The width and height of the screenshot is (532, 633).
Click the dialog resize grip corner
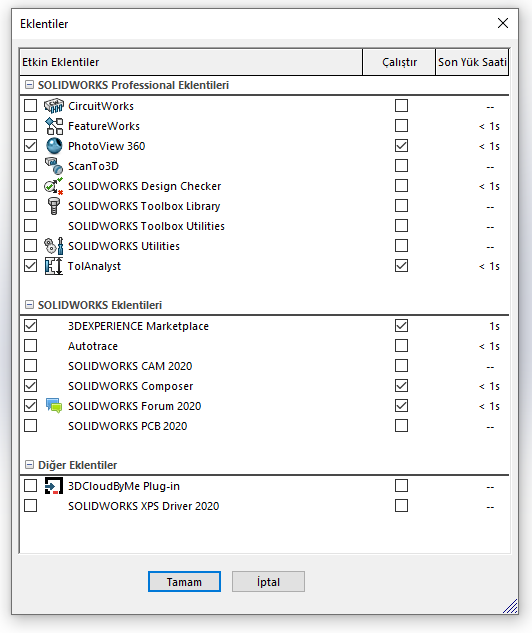511,606
